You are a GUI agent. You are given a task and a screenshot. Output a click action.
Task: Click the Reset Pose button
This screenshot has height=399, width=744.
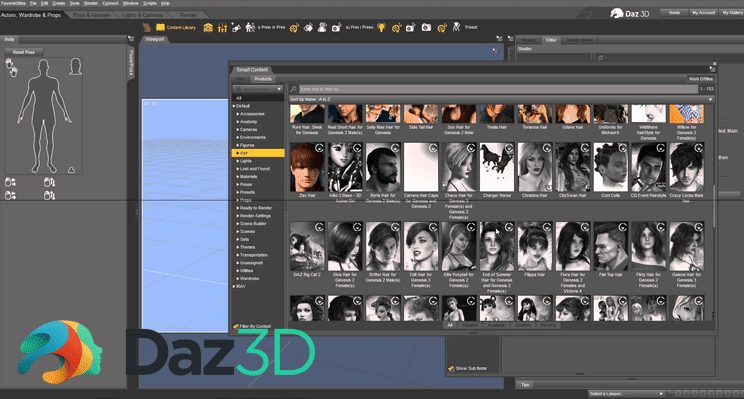click(x=24, y=52)
